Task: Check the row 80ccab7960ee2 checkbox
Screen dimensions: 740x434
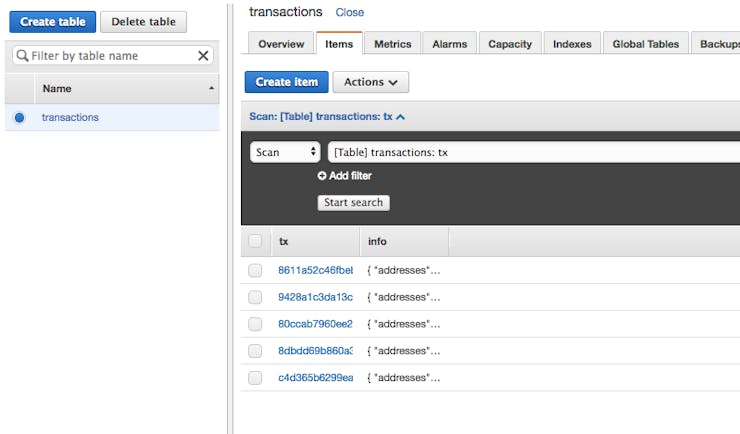Action: tap(255, 324)
